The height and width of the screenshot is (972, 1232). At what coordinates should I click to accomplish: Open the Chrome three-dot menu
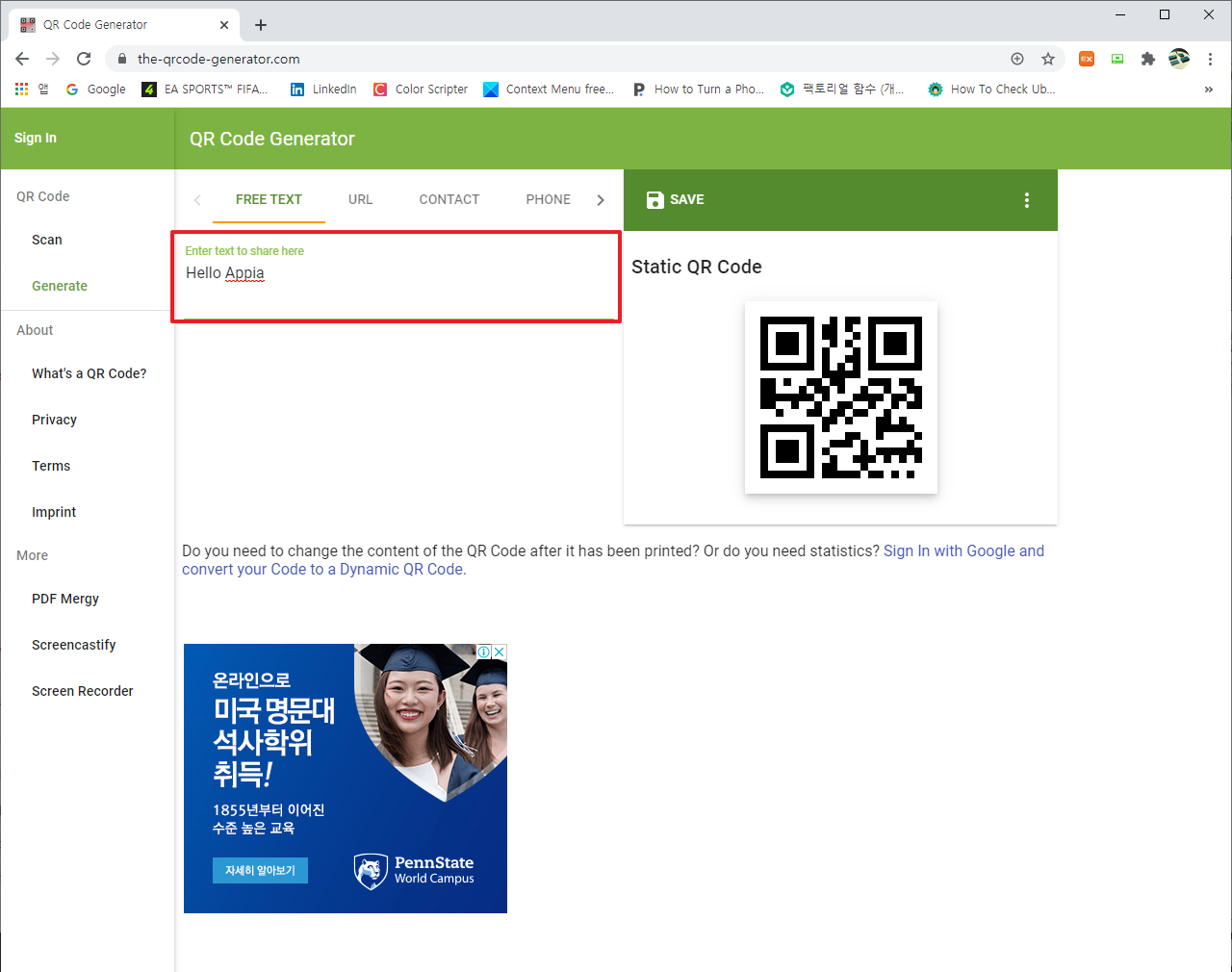click(x=1210, y=59)
